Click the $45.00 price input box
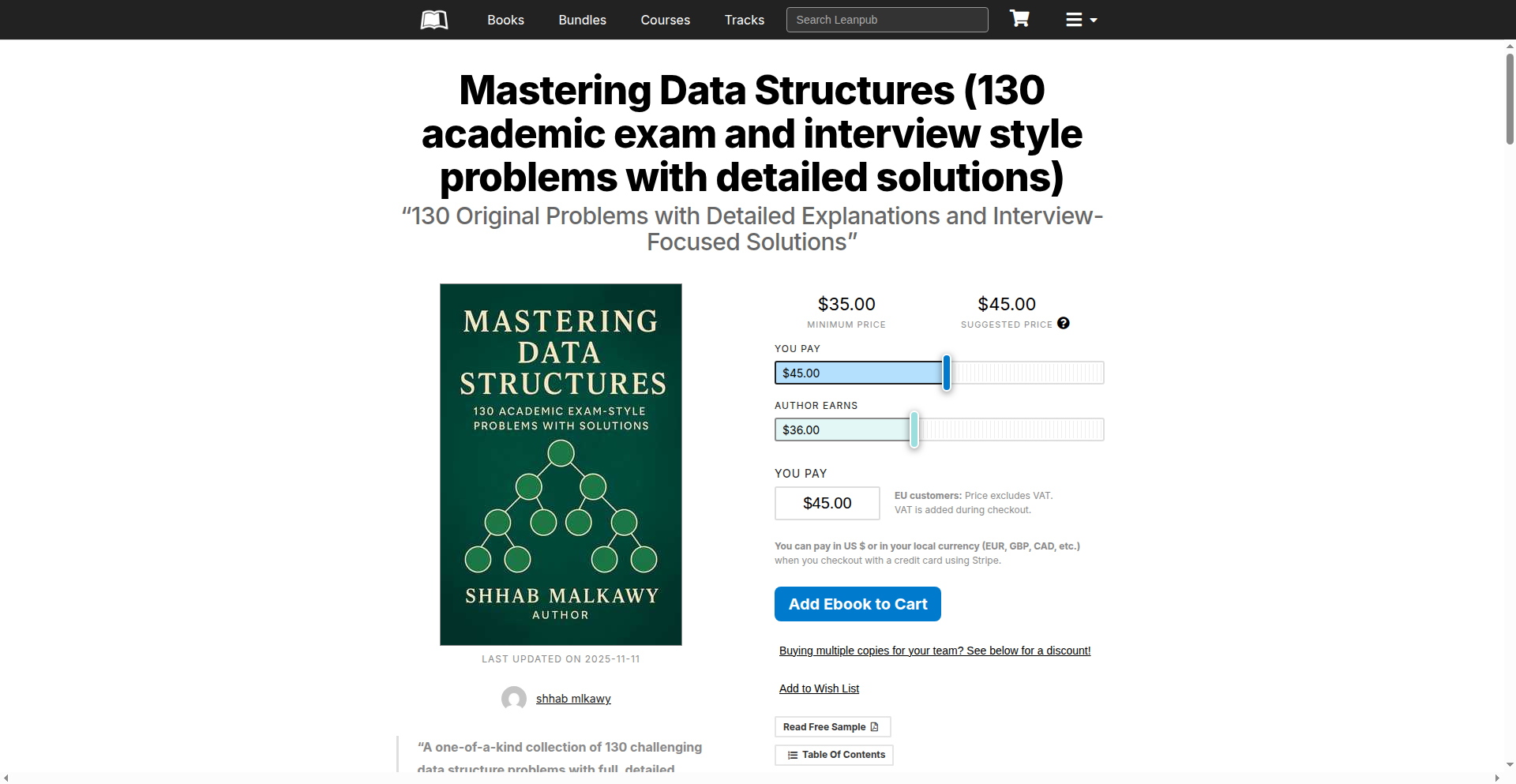The width and height of the screenshot is (1516, 784). 827,503
